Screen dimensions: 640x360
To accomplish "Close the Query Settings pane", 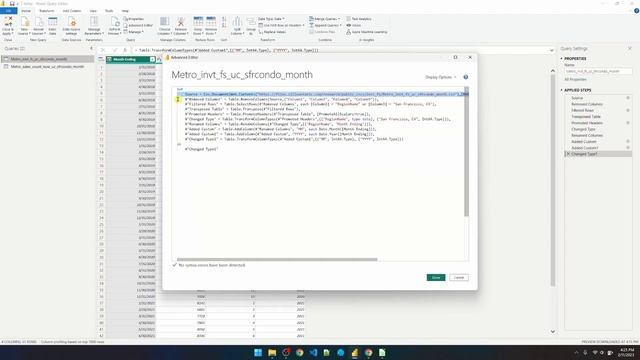I will click(629, 49).
